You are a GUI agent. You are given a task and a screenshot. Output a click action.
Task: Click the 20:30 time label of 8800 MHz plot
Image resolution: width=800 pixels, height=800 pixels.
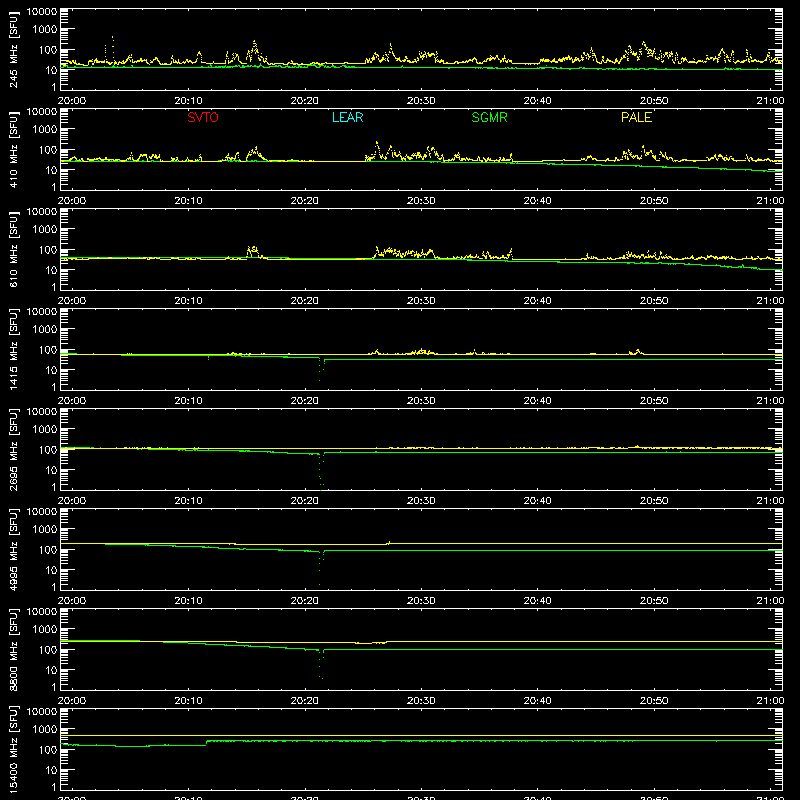point(421,701)
